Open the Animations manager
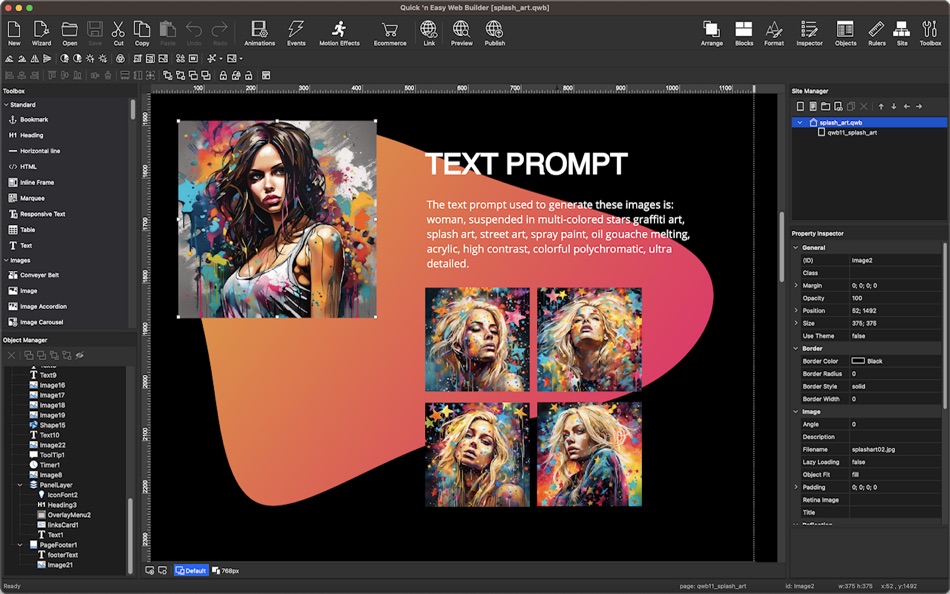Viewport: 950px width, 594px height. (259, 33)
